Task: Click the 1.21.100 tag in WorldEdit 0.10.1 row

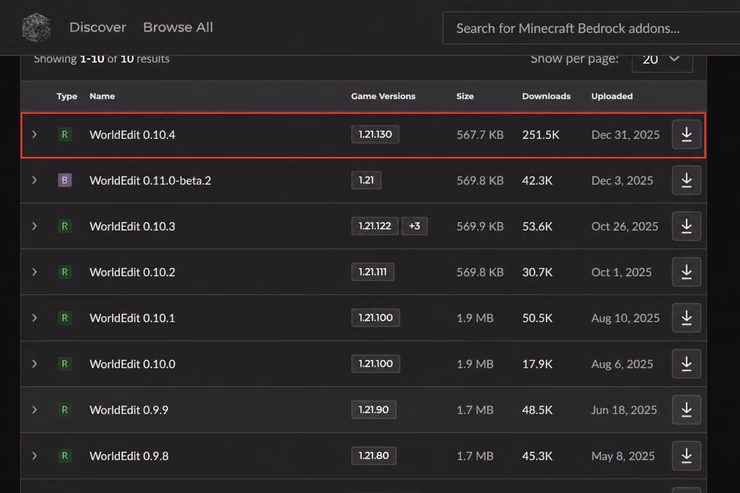Action: tap(376, 318)
